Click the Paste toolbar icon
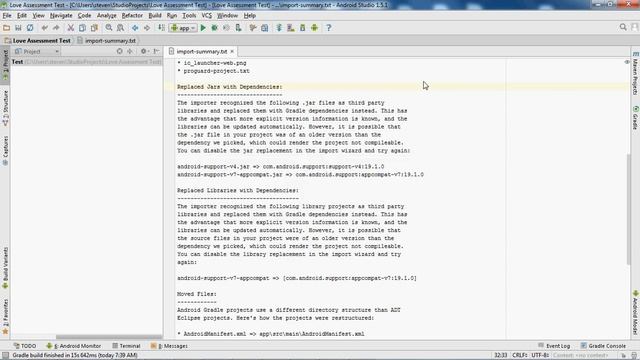 [94, 28]
